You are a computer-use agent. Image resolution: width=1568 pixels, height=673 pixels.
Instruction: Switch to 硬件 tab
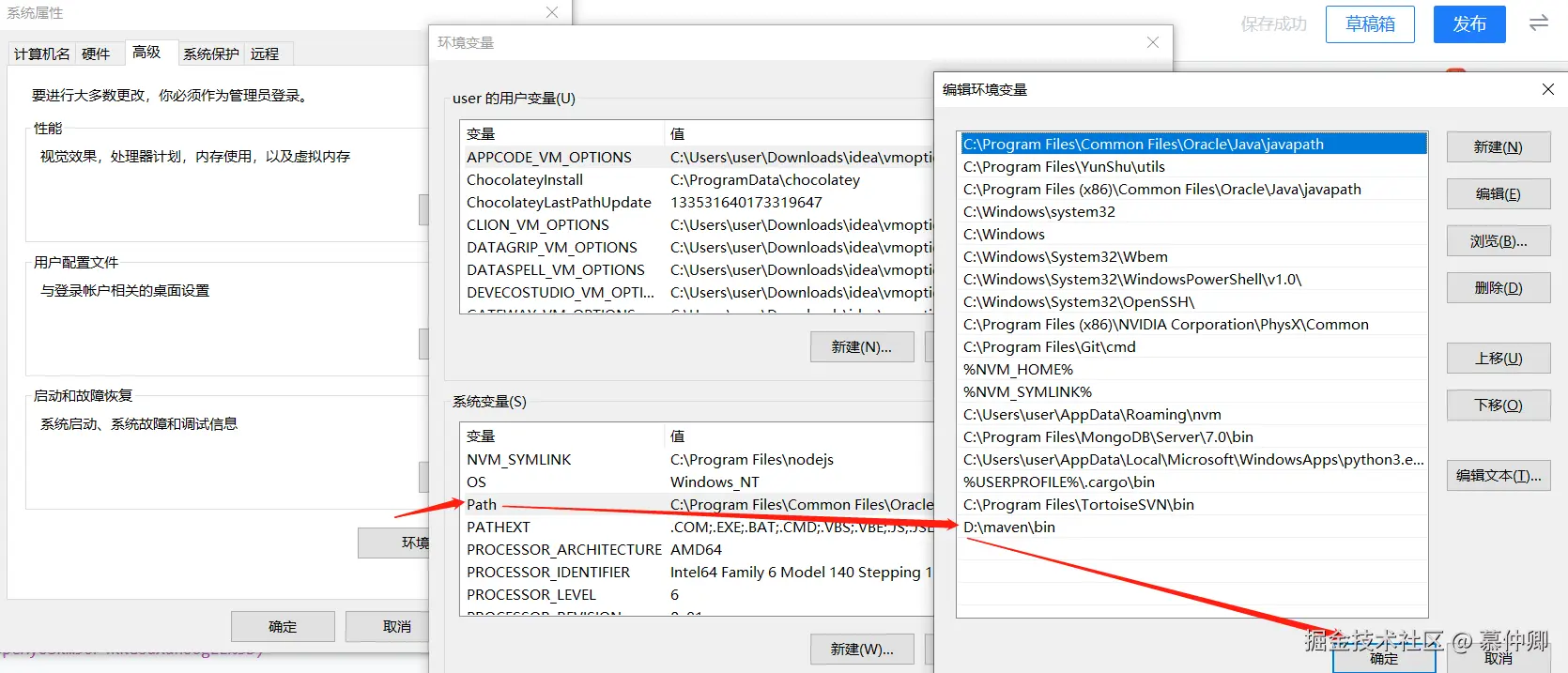point(96,54)
